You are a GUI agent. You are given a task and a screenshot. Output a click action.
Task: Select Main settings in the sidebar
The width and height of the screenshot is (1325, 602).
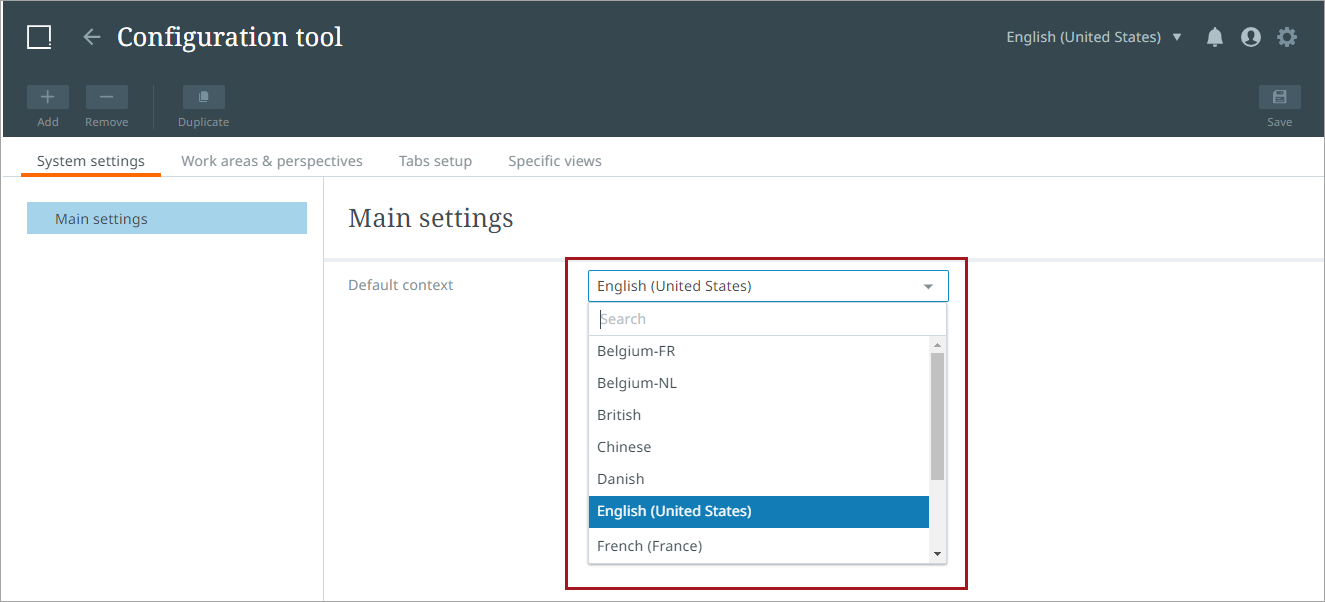point(167,218)
